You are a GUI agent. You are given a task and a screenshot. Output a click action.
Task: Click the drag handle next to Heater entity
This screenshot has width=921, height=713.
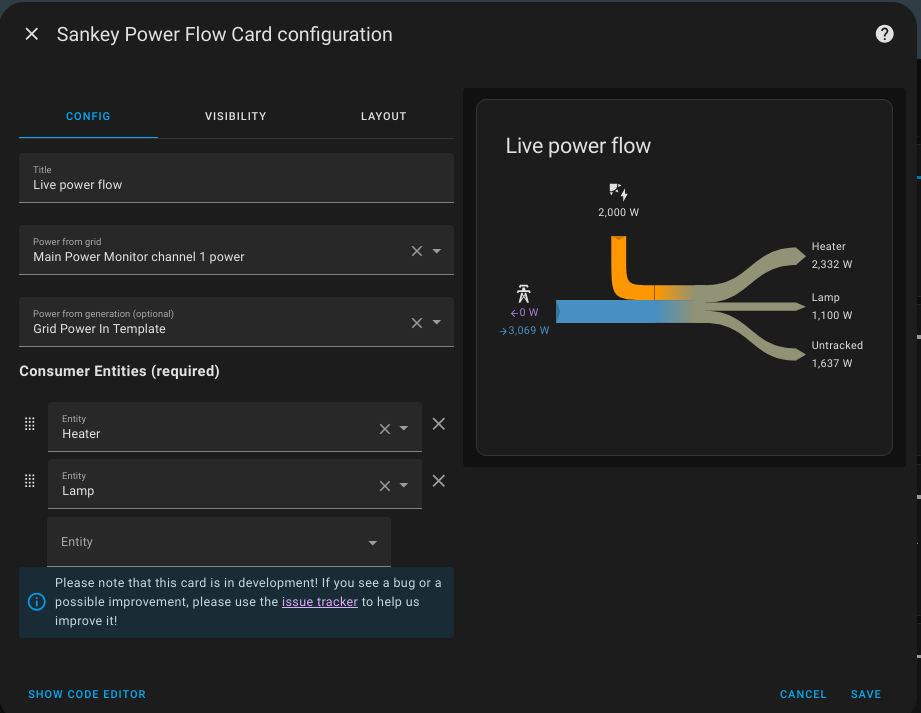point(30,424)
